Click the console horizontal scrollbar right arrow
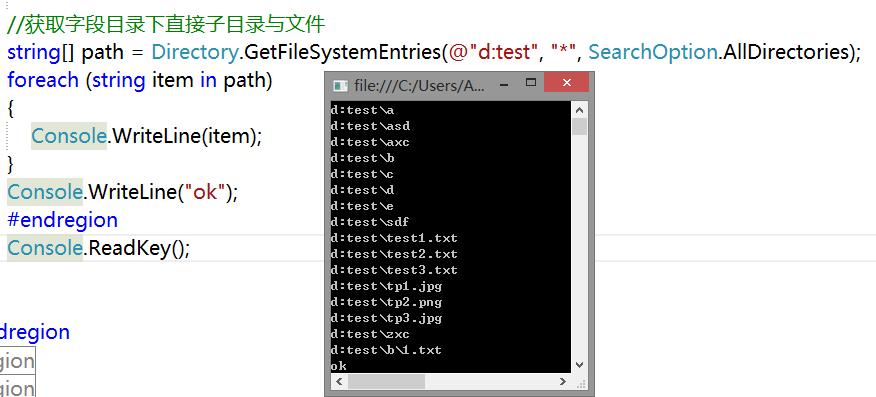 (563, 382)
